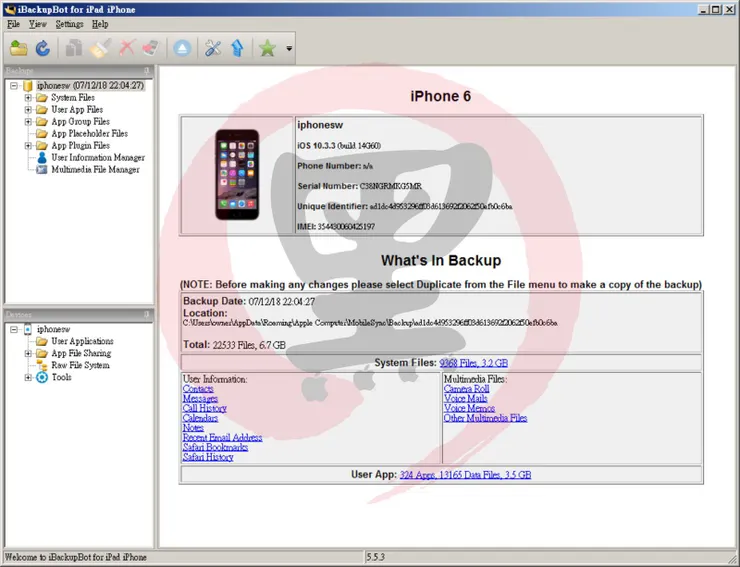This screenshot has width=740, height=567.
Task: Open the Other Multimedia Files link
Action: (x=485, y=419)
